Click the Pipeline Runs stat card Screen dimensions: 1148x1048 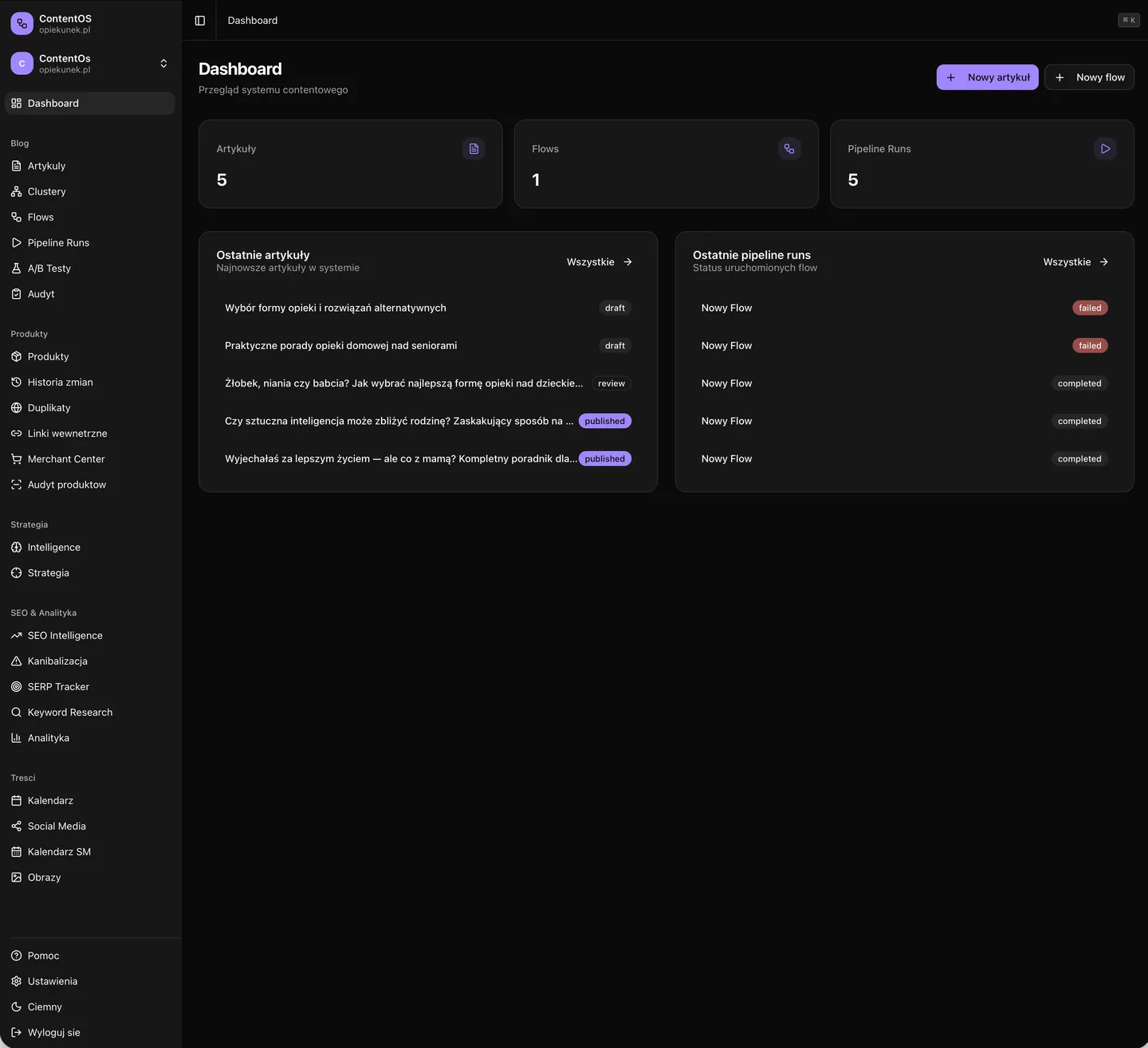coord(982,164)
